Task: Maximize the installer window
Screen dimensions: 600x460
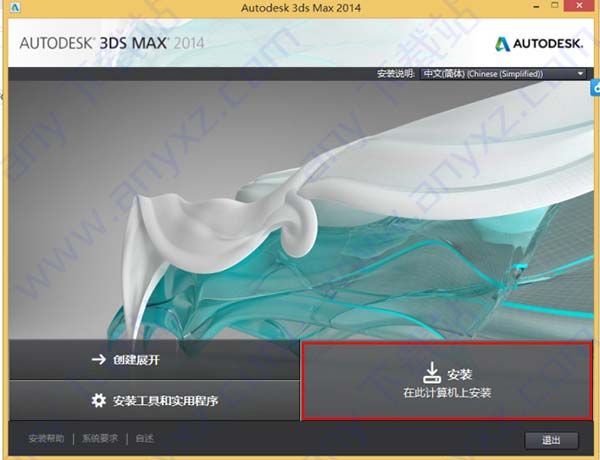Action: coord(554,5)
